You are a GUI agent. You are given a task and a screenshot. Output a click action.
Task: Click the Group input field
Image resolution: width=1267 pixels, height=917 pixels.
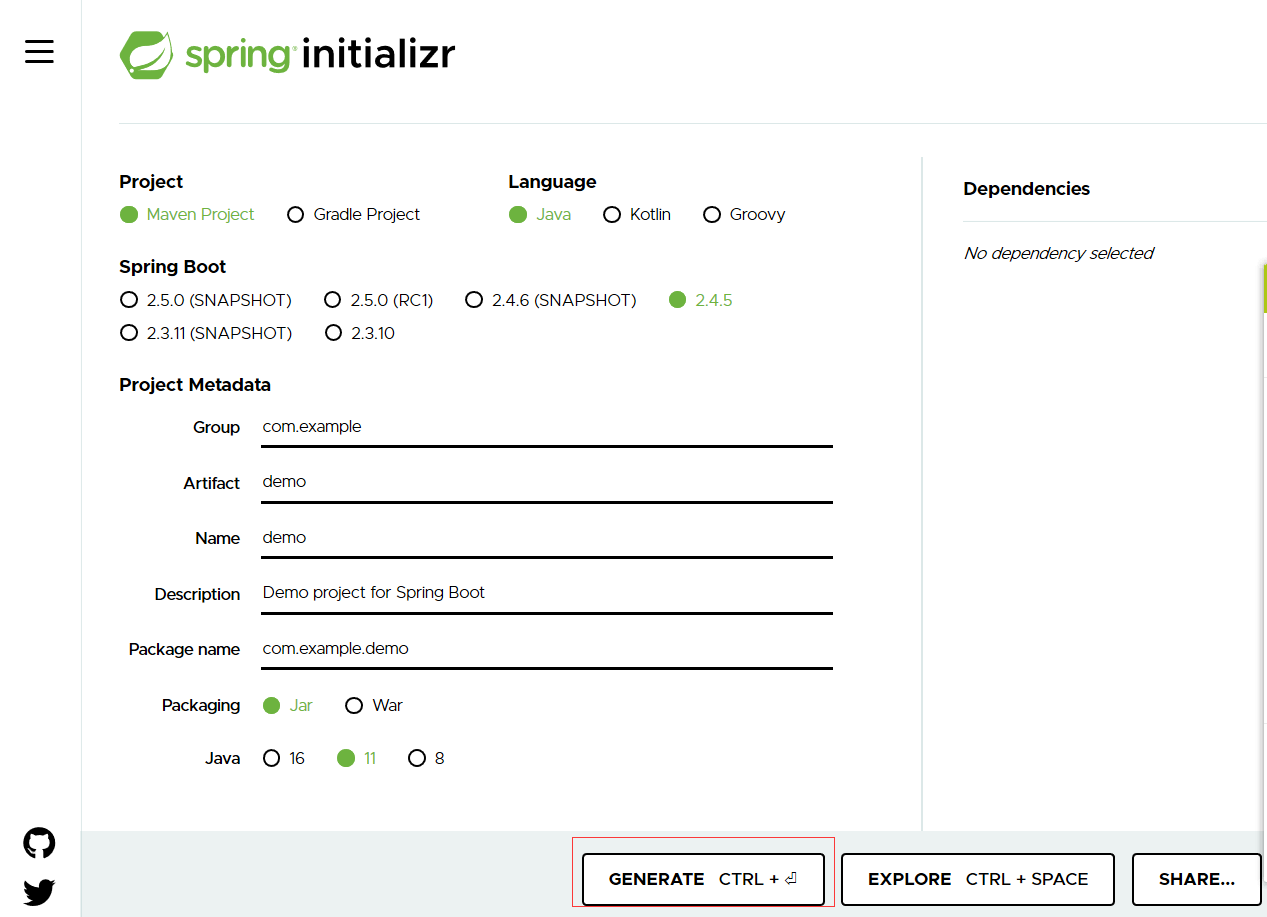pyautogui.click(x=547, y=427)
